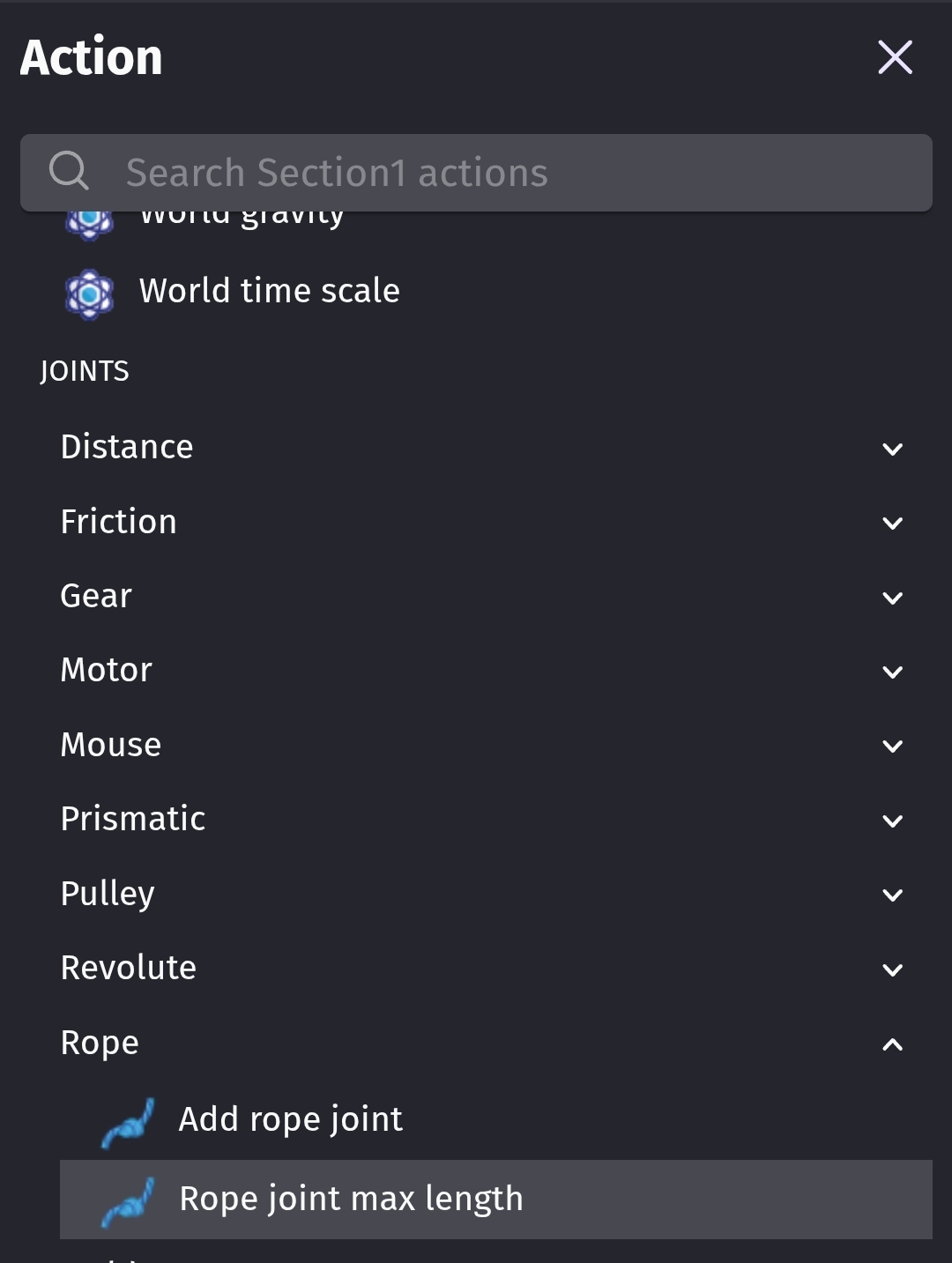
Task: Click the Search Section1 actions field
Action: click(476, 173)
